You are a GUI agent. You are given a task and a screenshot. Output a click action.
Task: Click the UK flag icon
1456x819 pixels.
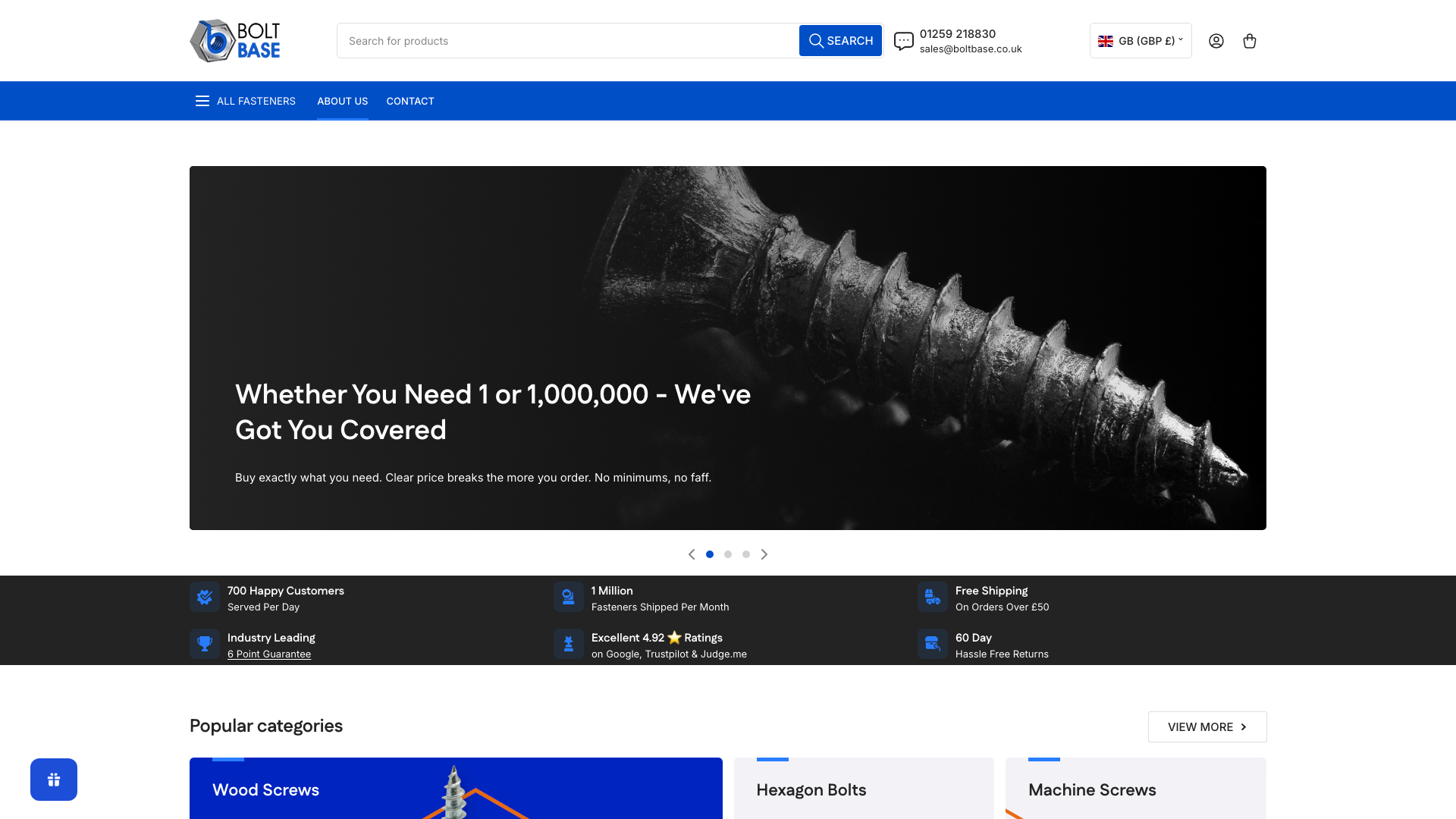tap(1106, 41)
